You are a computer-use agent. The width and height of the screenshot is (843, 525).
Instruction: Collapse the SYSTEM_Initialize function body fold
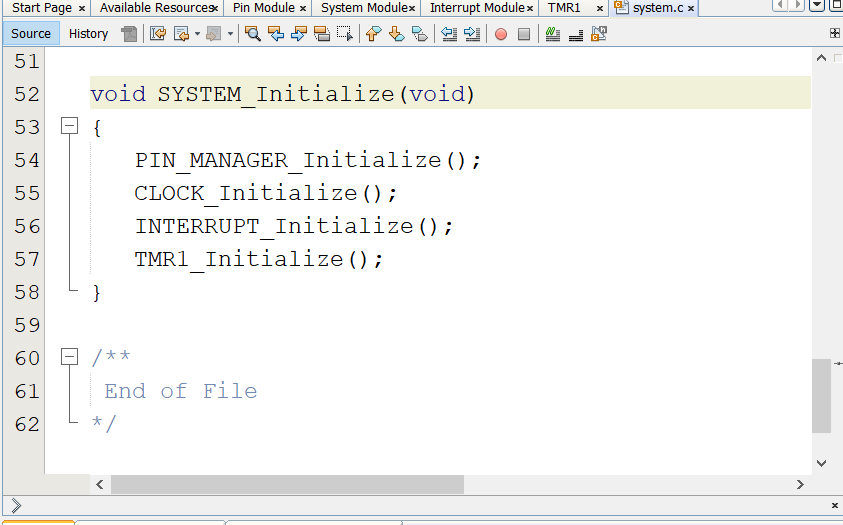click(69, 126)
